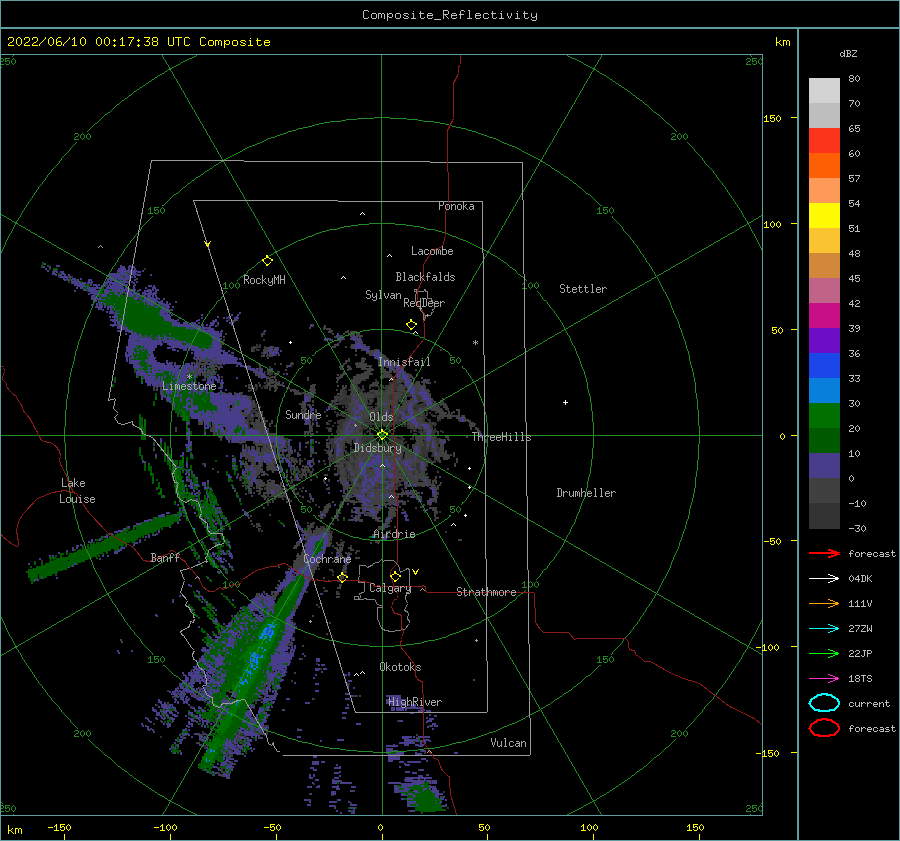
Task: Click the Limestone label
Action: 189,386
